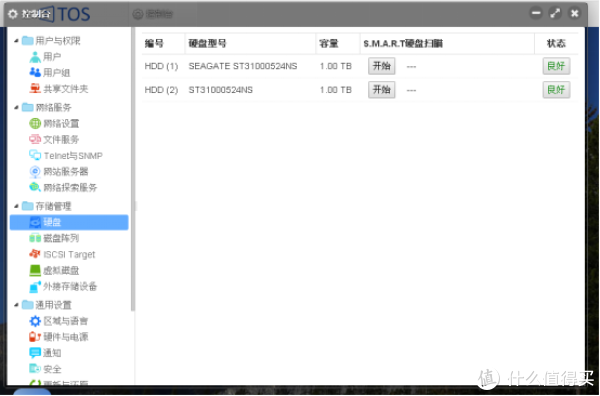Screen dimensions: 600x396
Task: Collapse the 用户与权限 tree group arrow
Action: [16, 41]
